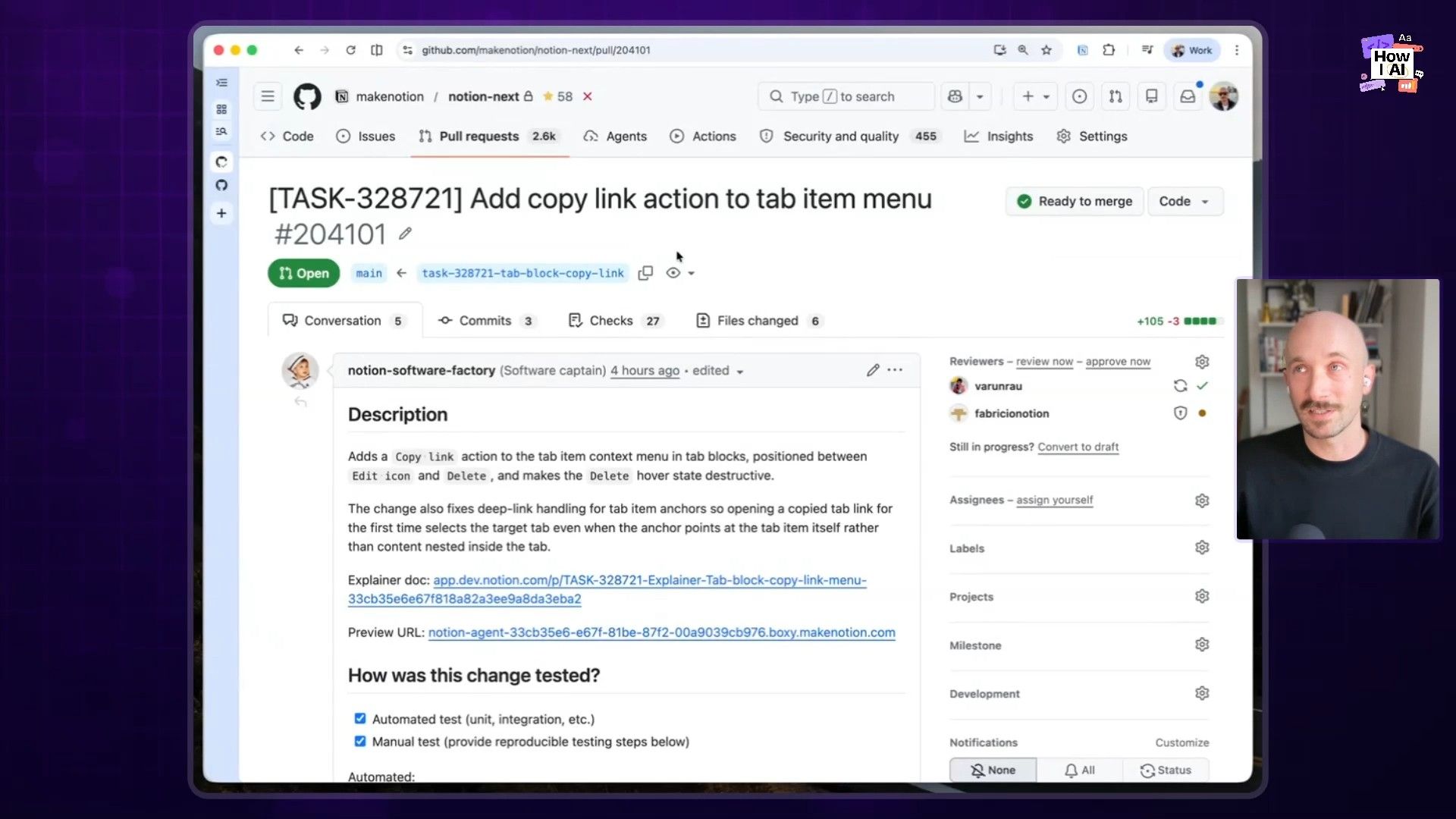
Task: Open Security and quality tab
Action: coord(849,136)
